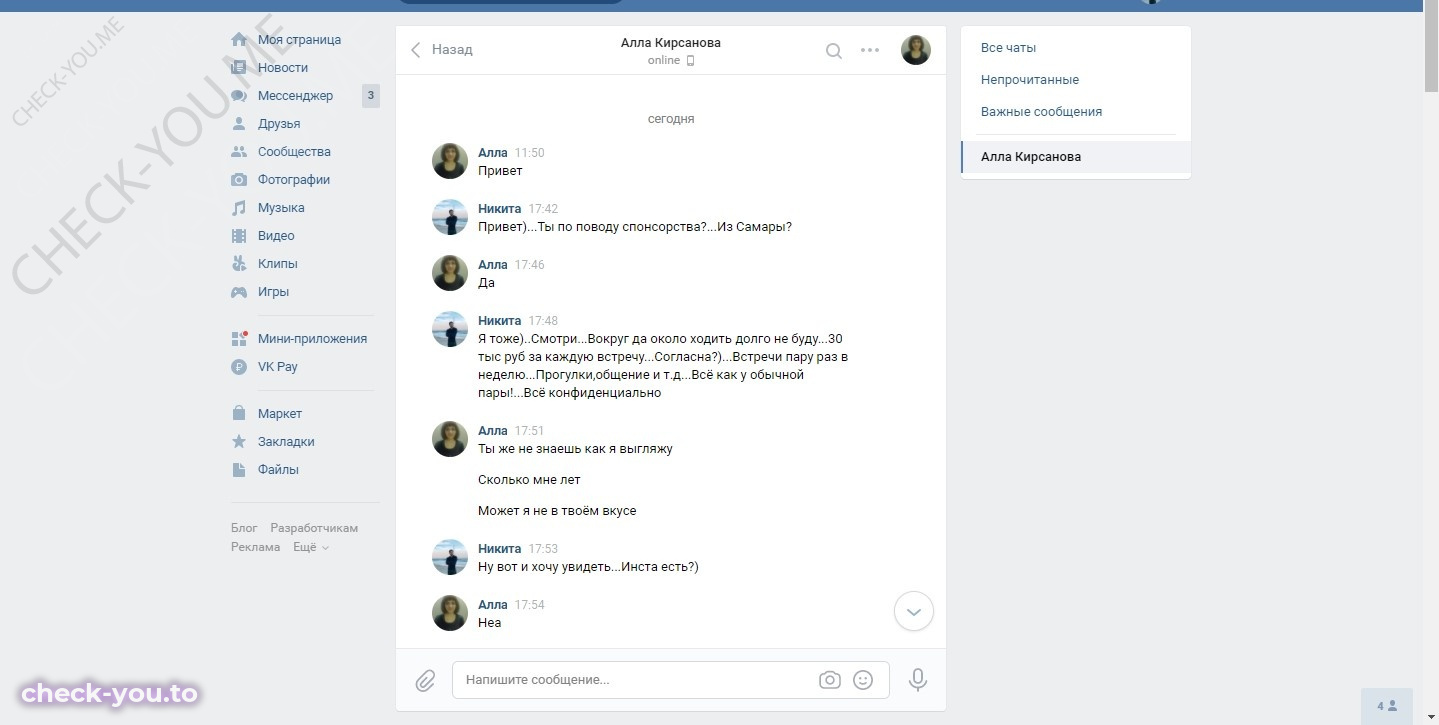
Task: Click the Файлы document icon
Action: (239, 470)
